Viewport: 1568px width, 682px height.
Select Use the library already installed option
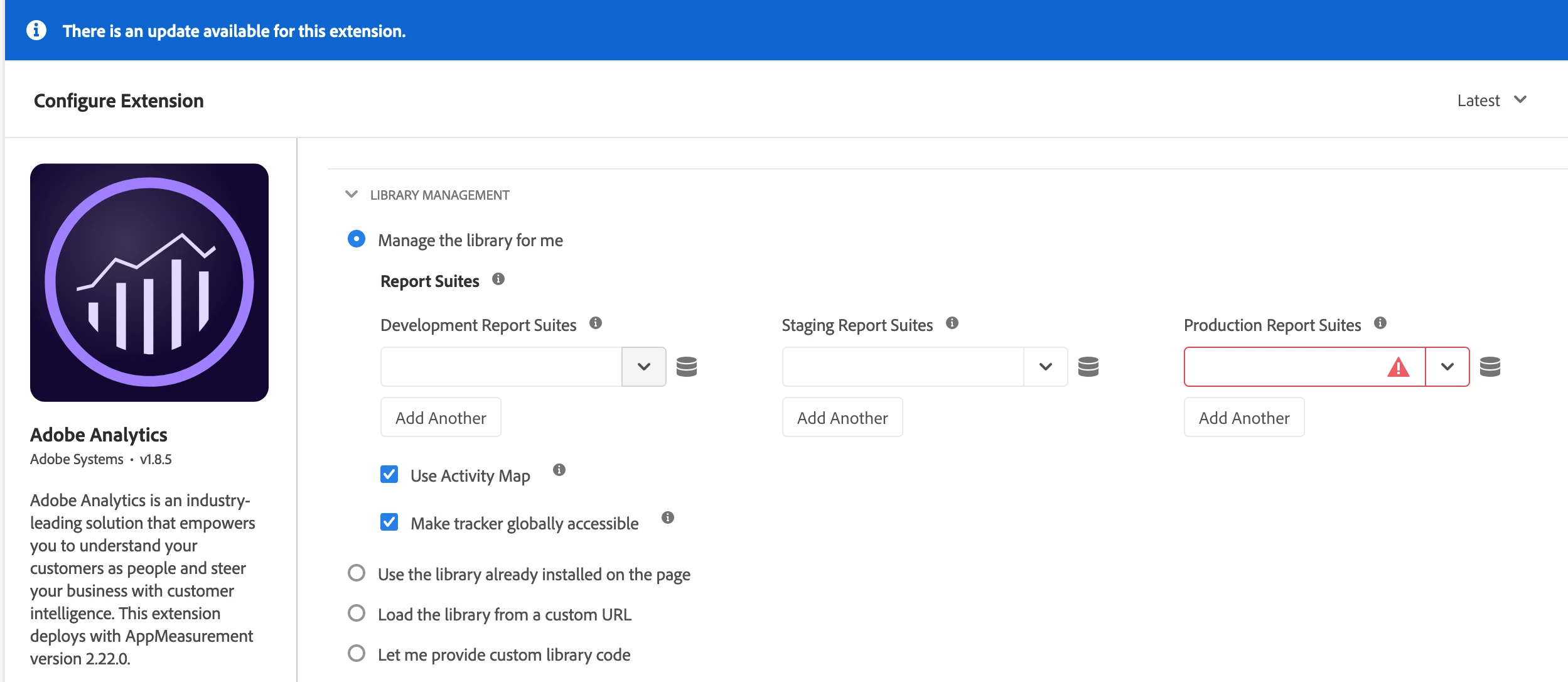pos(357,573)
